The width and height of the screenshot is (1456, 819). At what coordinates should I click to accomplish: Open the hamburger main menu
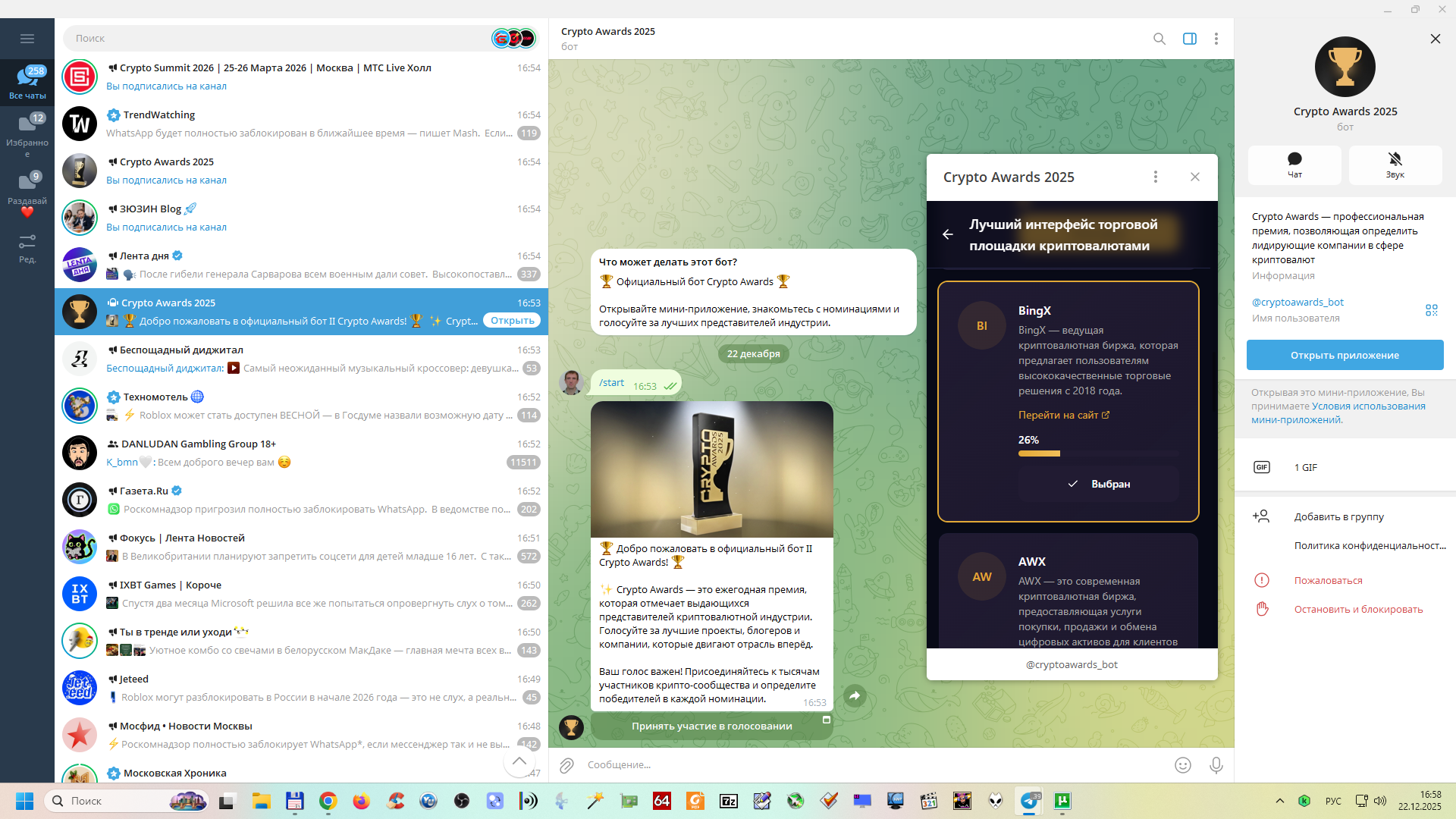27,39
